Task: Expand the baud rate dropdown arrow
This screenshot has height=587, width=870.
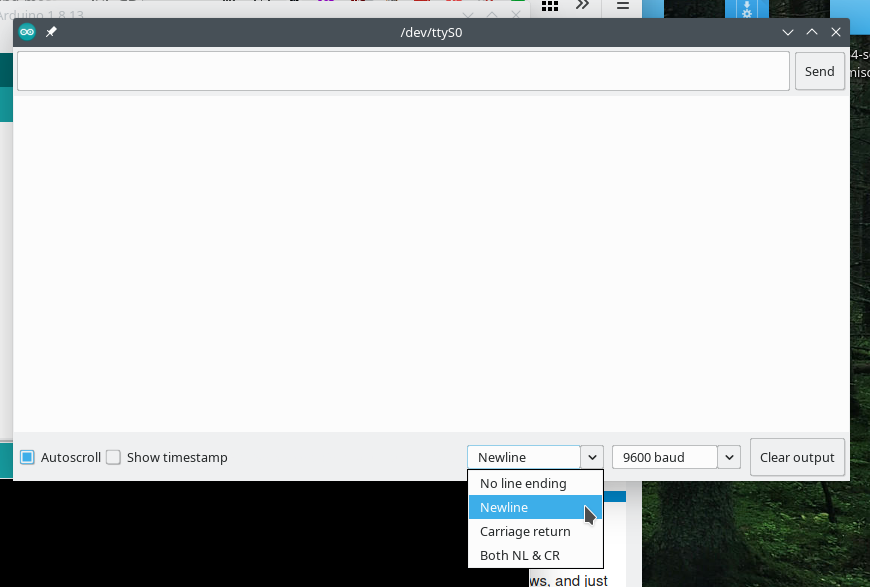Action: pyautogui.click(x=729, y=457)
